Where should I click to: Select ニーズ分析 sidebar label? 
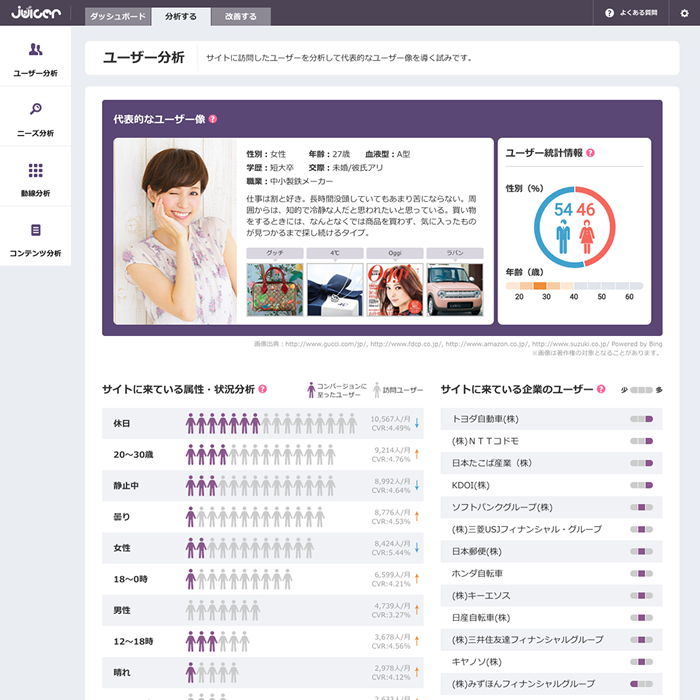[35, 133]
